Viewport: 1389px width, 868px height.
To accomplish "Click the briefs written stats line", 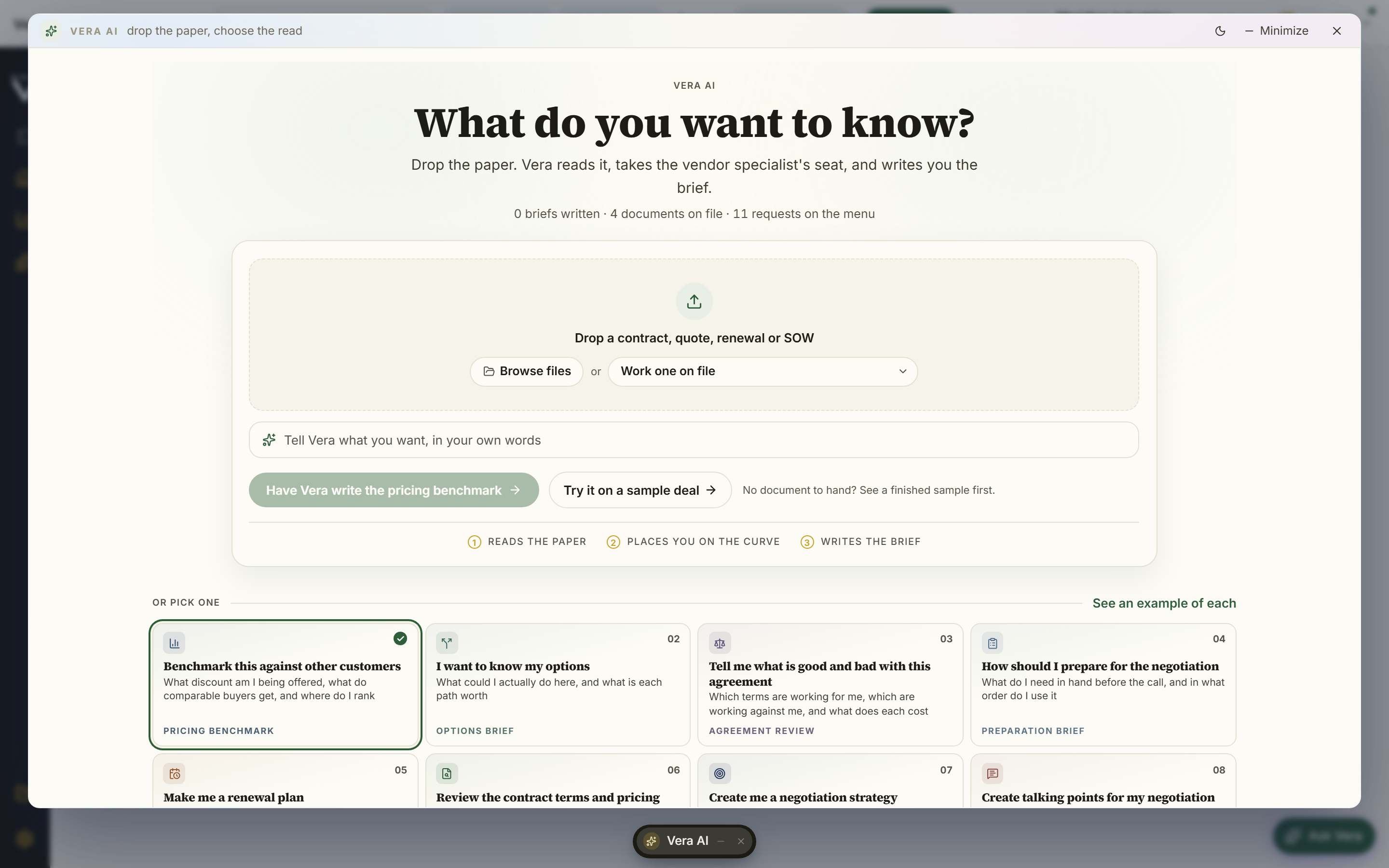I will click(x=694, y=214).
